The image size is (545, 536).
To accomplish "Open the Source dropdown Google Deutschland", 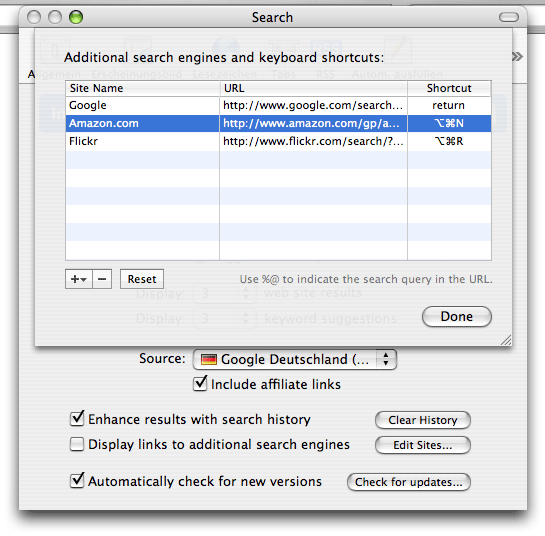I will (x=294, y=359).
